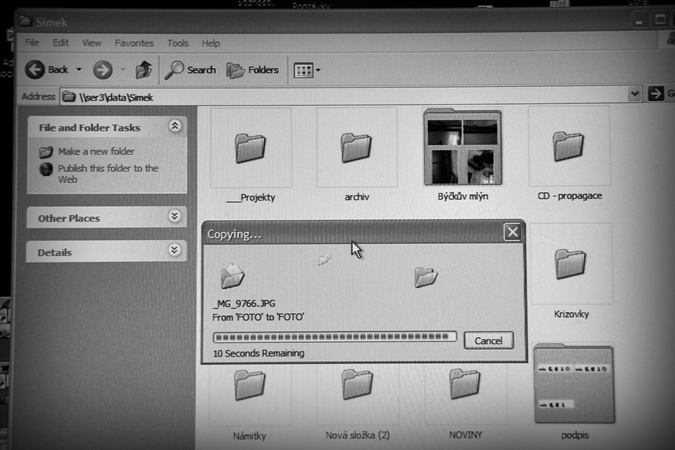
Task: Expand the Other Places panel
Action: [x=175, y=216]
